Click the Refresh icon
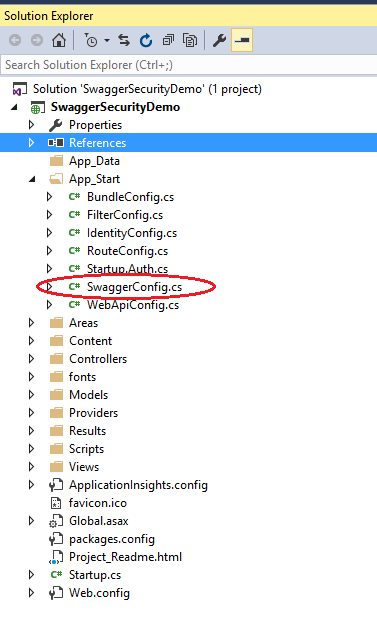The height and width of the screenshot is (620, 377). (146, 40)
